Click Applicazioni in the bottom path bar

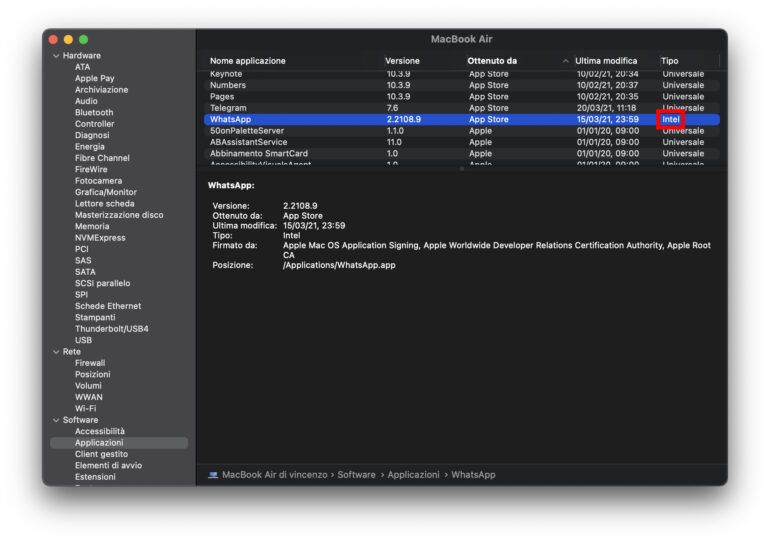(414, 475)
